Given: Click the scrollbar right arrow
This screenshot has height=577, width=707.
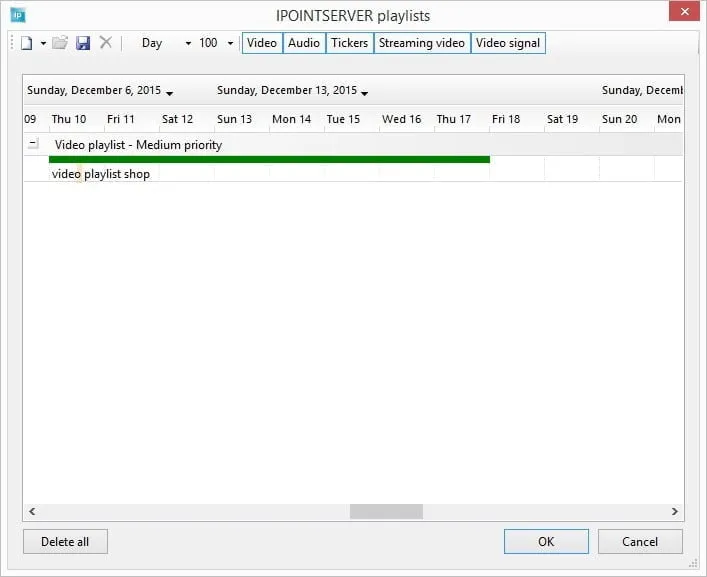Looking at the screenshot, I should (x=676, y=511).
